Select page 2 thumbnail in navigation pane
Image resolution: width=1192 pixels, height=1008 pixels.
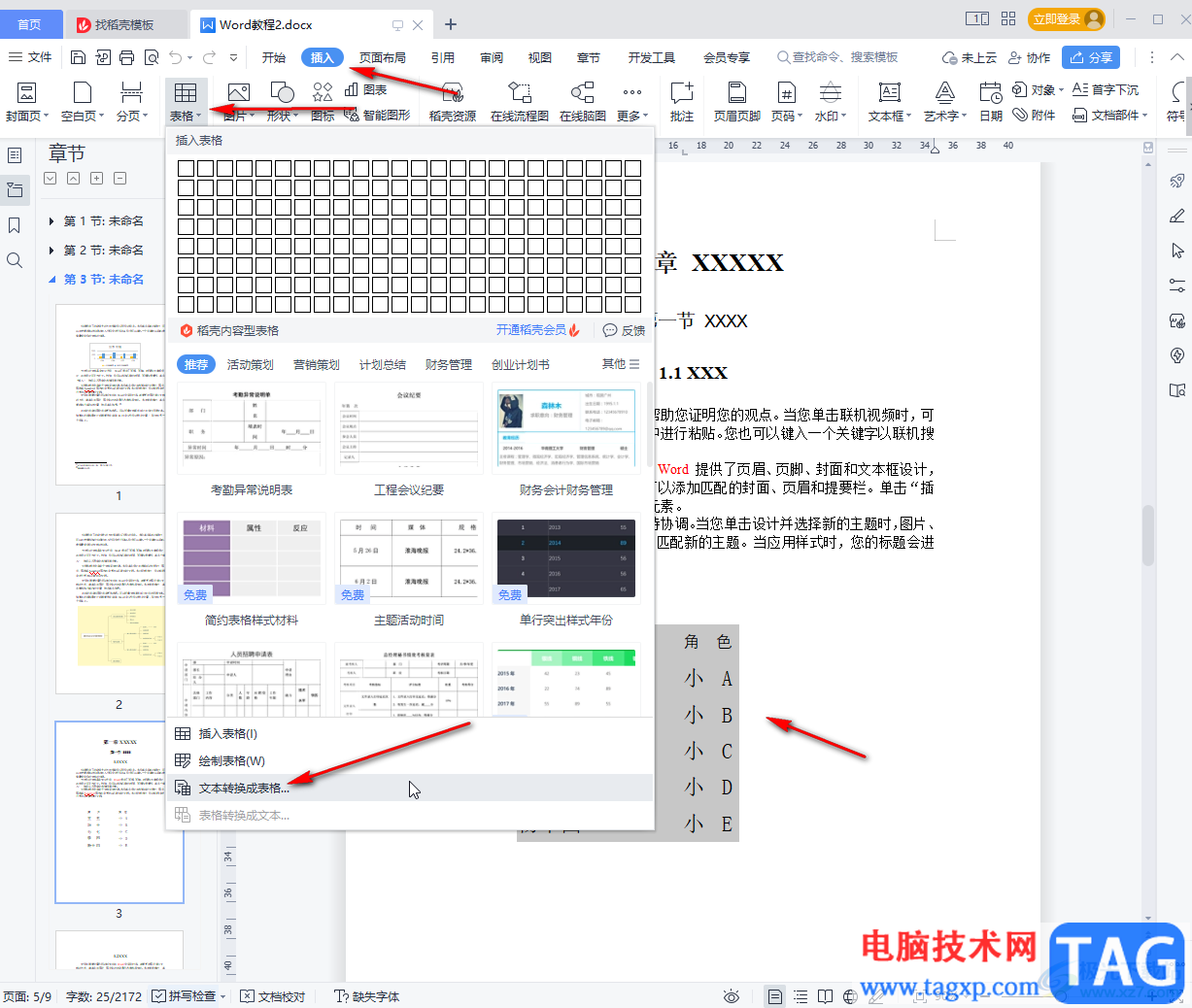119,603
